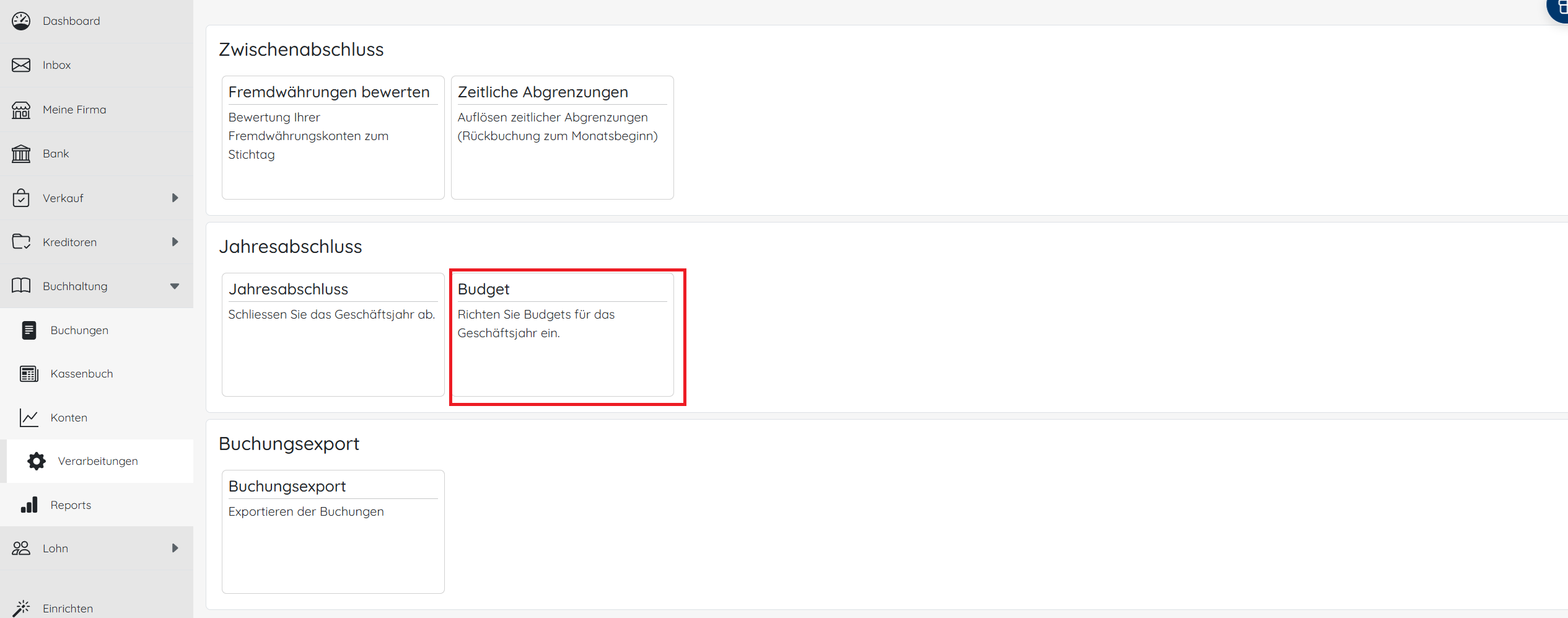Open the Inbox envelope icon
The height and width of the screenshot is (618, 1568).
click(21, 65)
